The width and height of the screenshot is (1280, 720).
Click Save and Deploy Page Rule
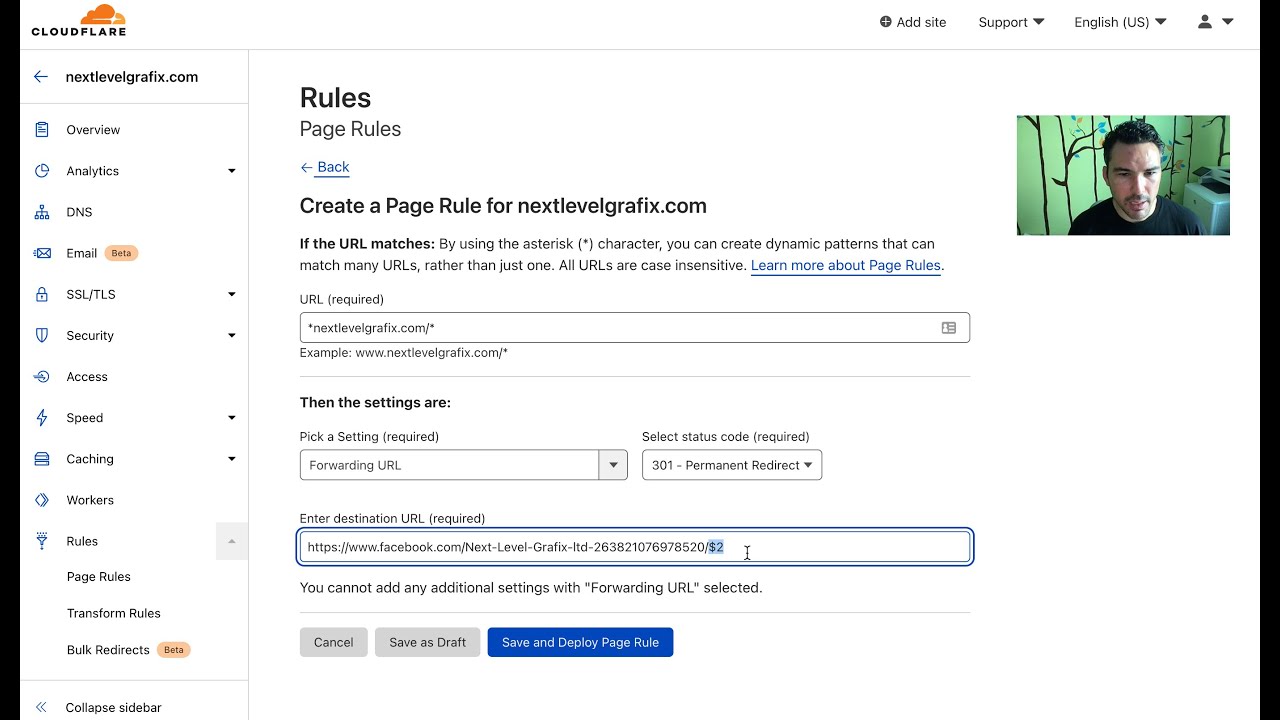click(580, 642)
